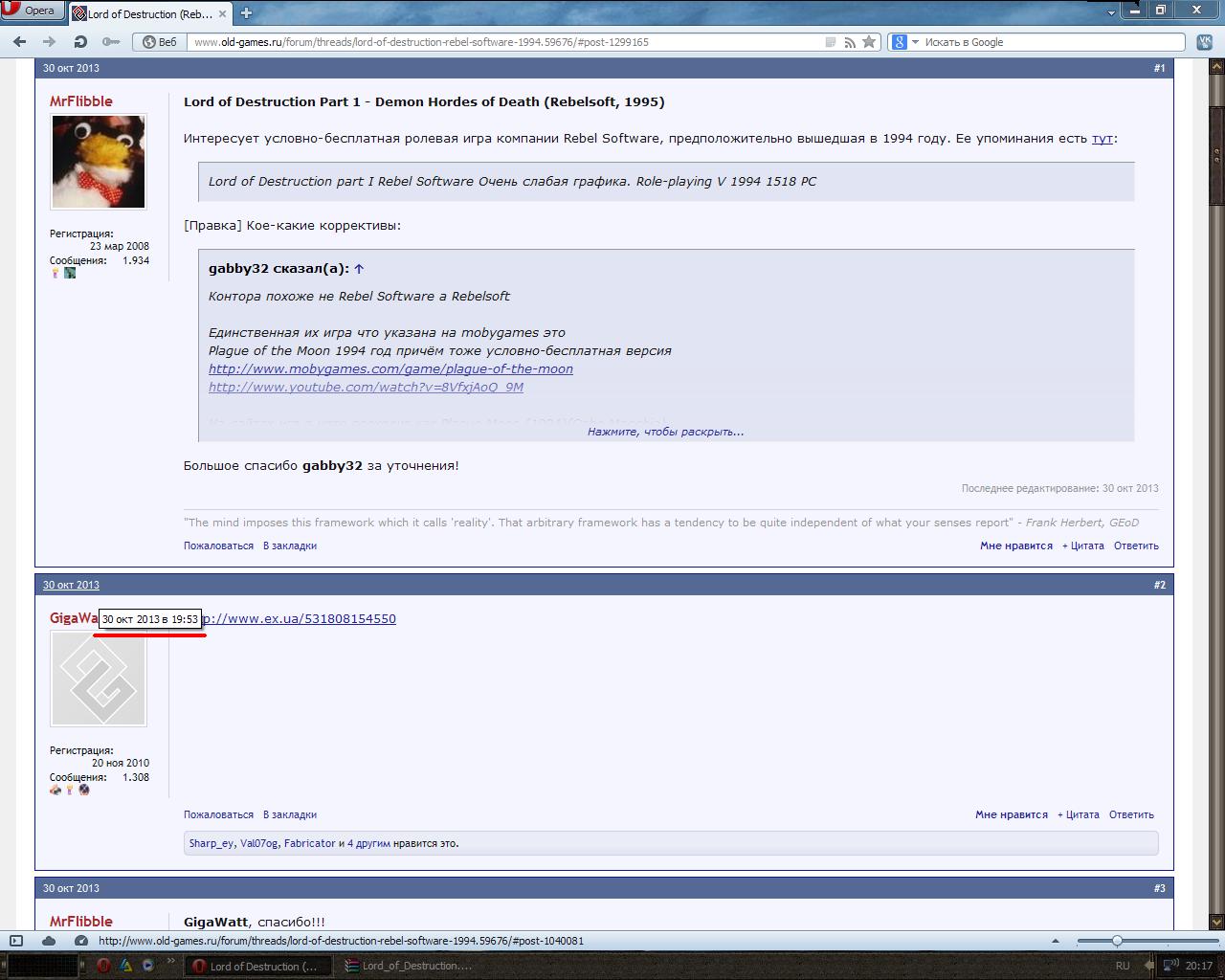Open post permalink #1
1225x980 pixels.
[1159, 68]
